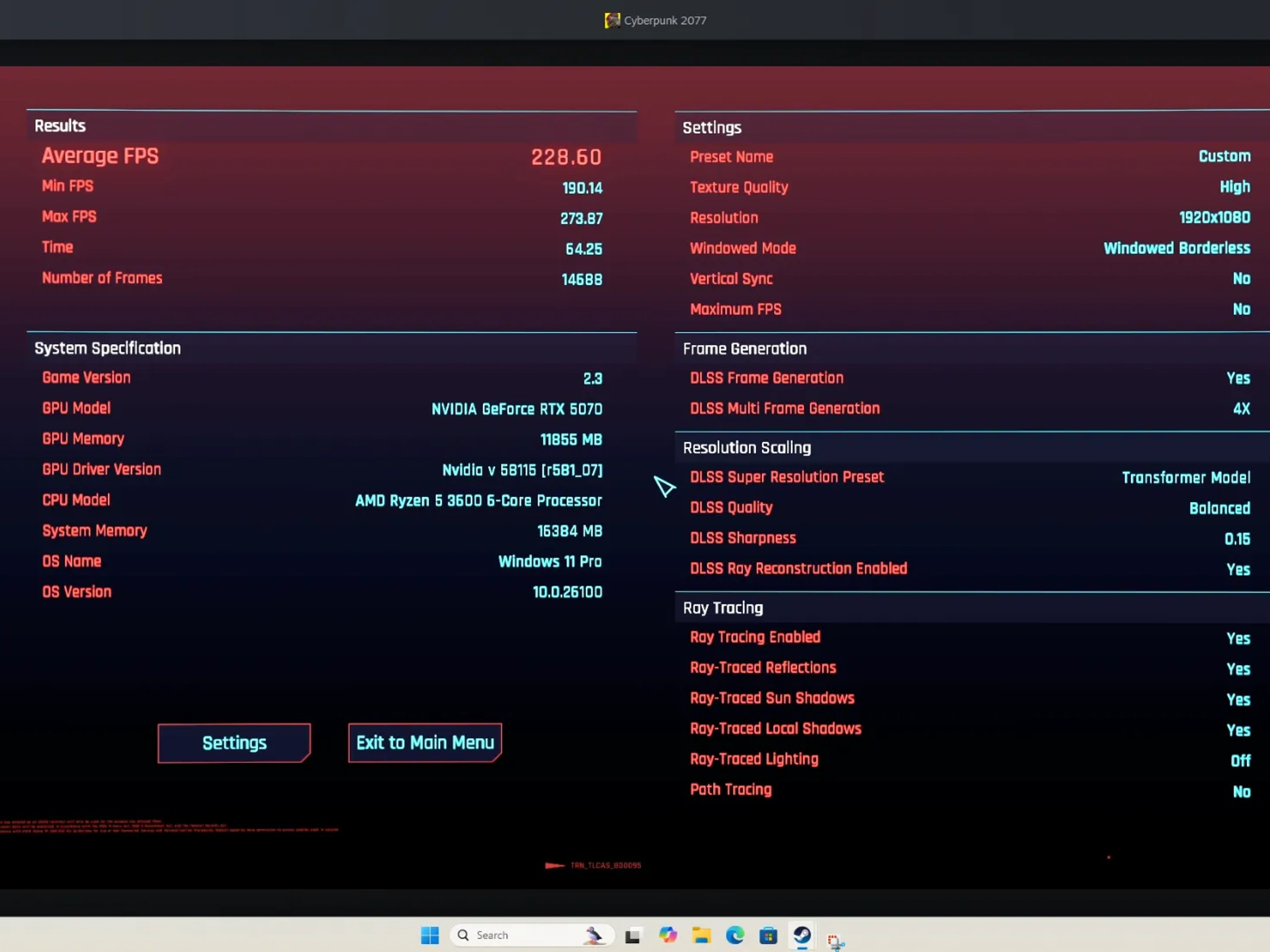The image size is (1270, 952).
Task: Click the DLSS Multi Frame Generation row
Action: coord(970,408)
